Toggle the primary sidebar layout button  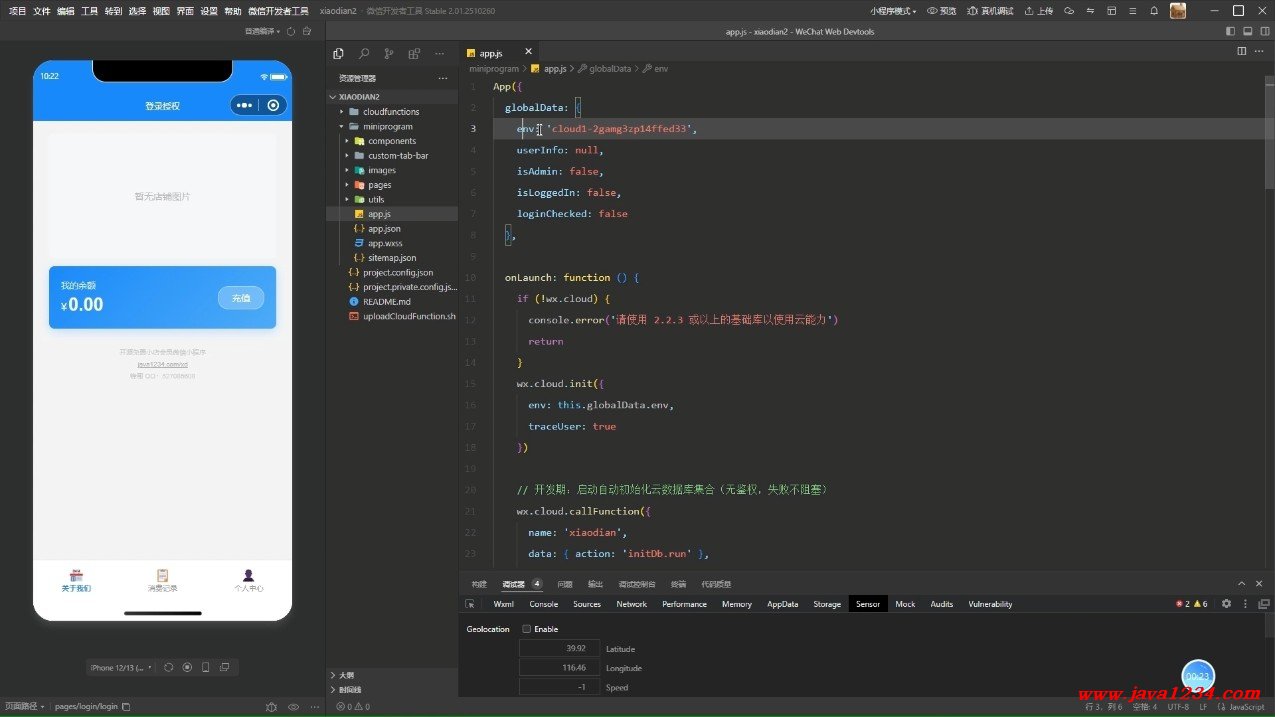1231,32
